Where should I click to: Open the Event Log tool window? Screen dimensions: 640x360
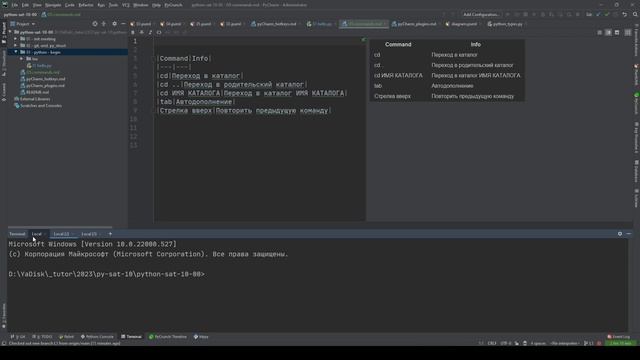tap(619, 337)
